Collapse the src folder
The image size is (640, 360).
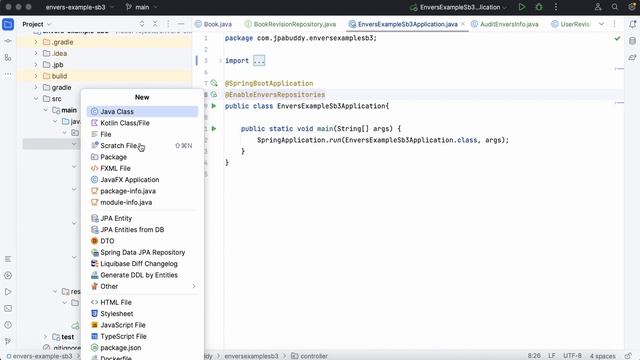pyautogui.click(x=36, y=99)
